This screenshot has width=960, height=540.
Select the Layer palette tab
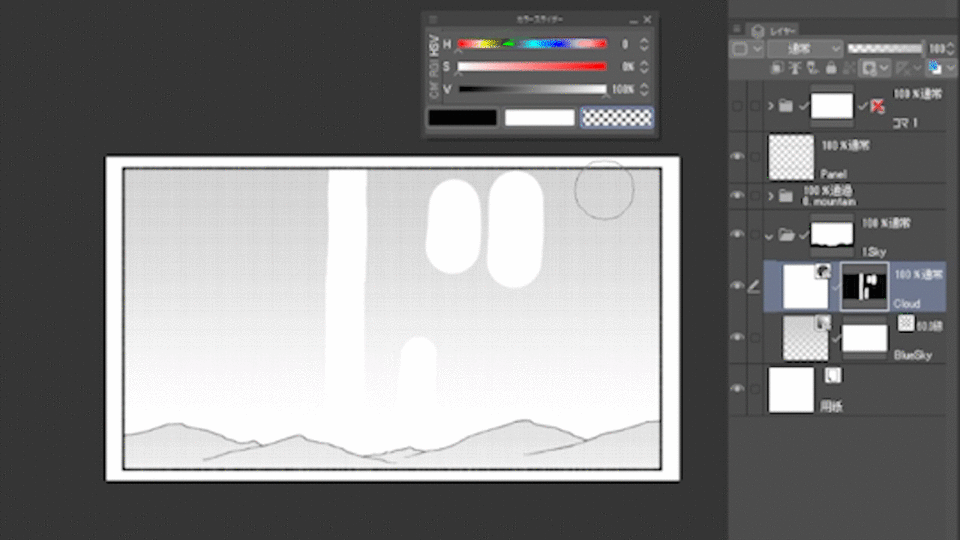[x=774, y=31]
